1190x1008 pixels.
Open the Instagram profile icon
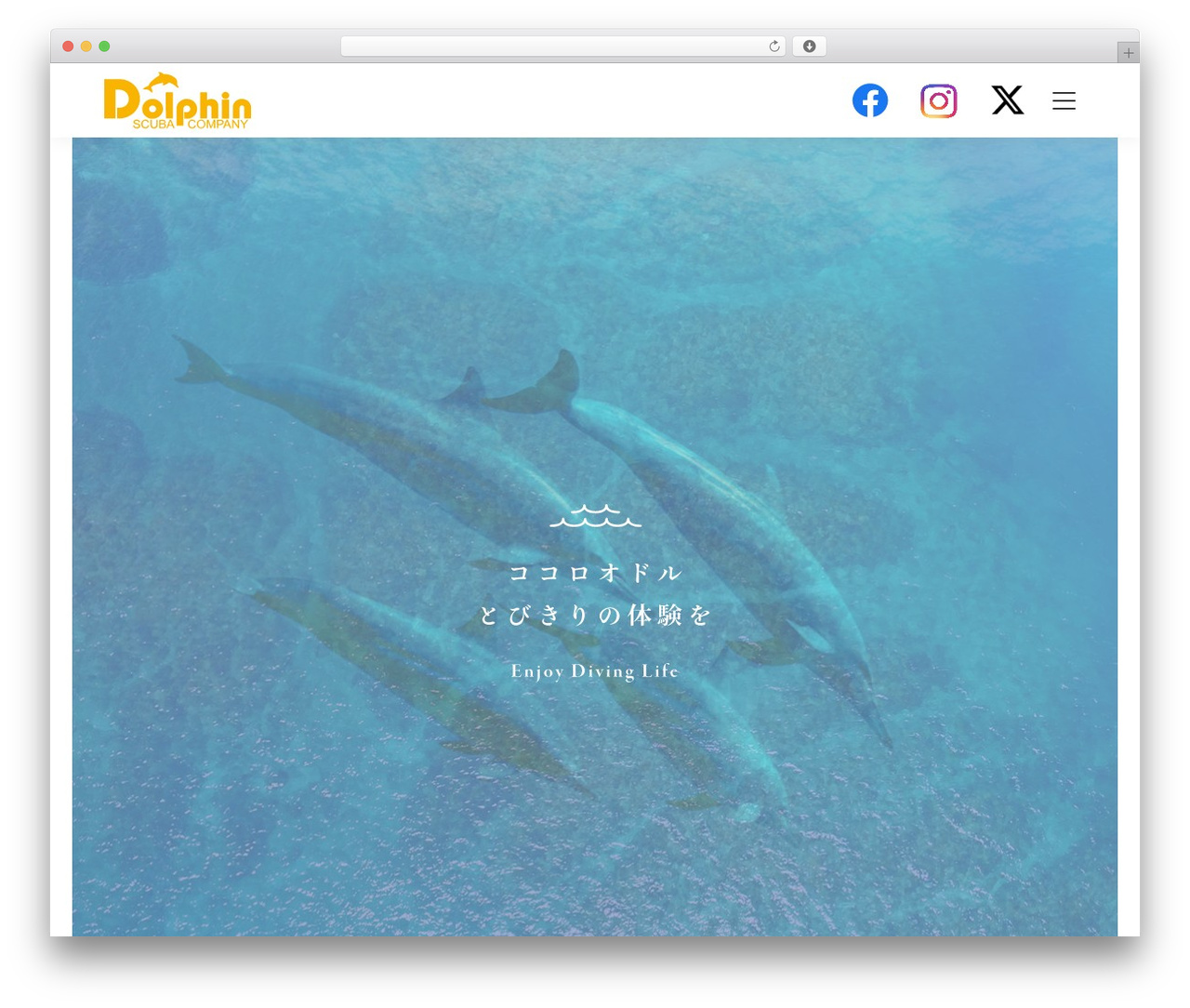click(938, 100)
